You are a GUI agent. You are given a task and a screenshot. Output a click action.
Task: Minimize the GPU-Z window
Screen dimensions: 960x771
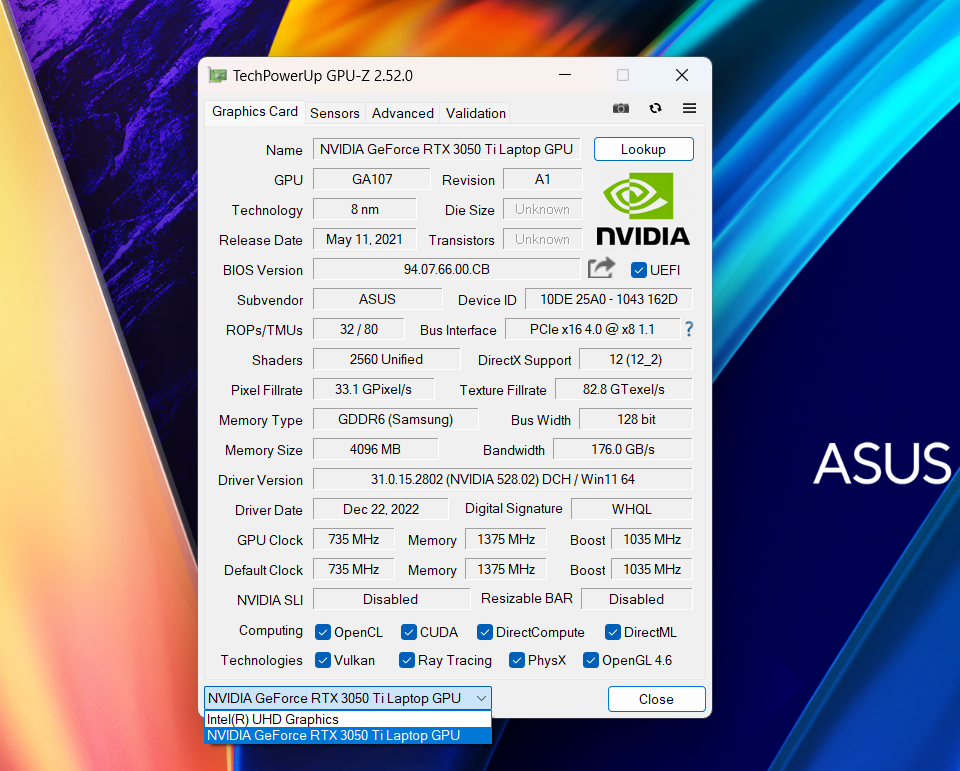coord(565,75)
